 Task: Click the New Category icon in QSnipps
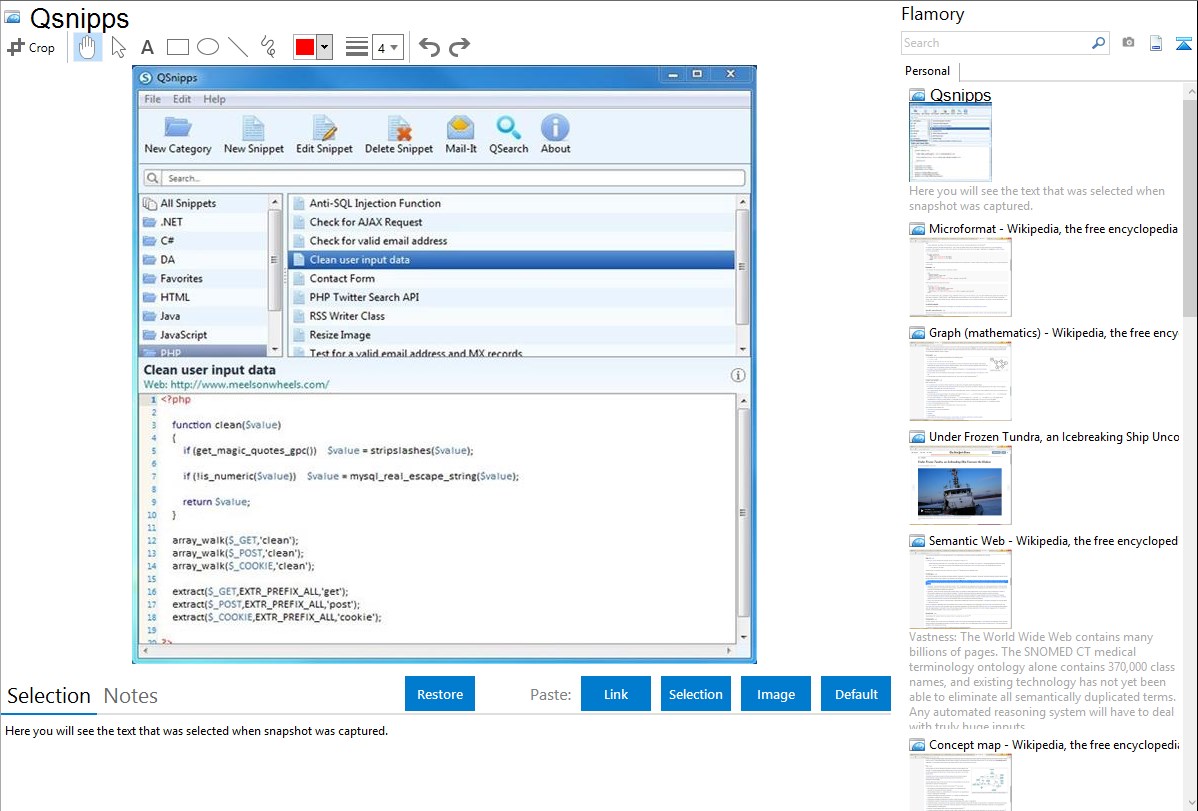[178, 128]
